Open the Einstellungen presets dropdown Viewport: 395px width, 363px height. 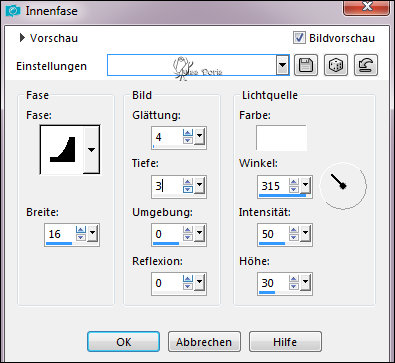(x=282, y=65)
